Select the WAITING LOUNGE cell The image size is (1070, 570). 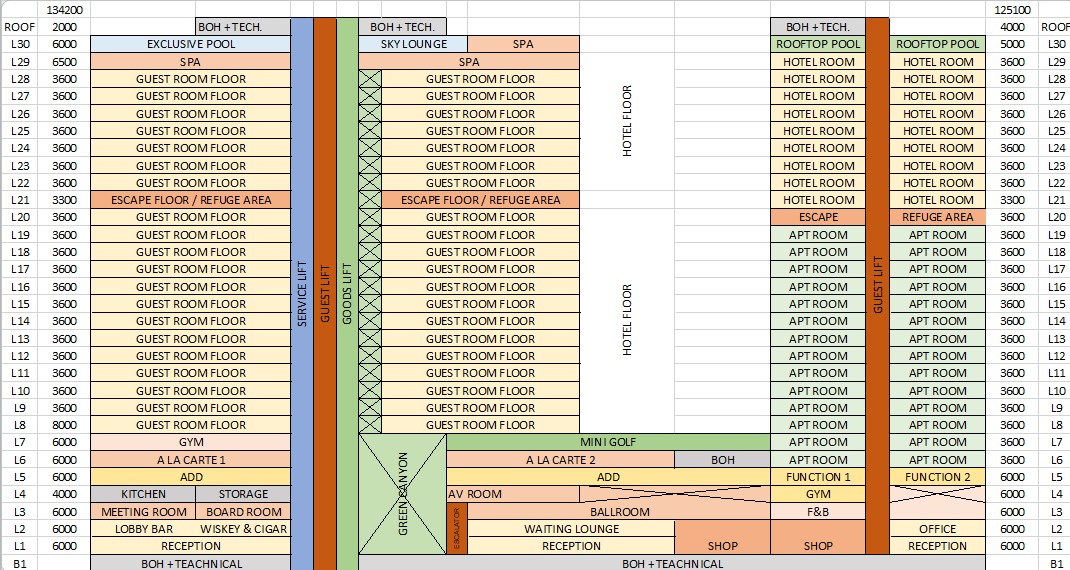click(x=571, y=529)
